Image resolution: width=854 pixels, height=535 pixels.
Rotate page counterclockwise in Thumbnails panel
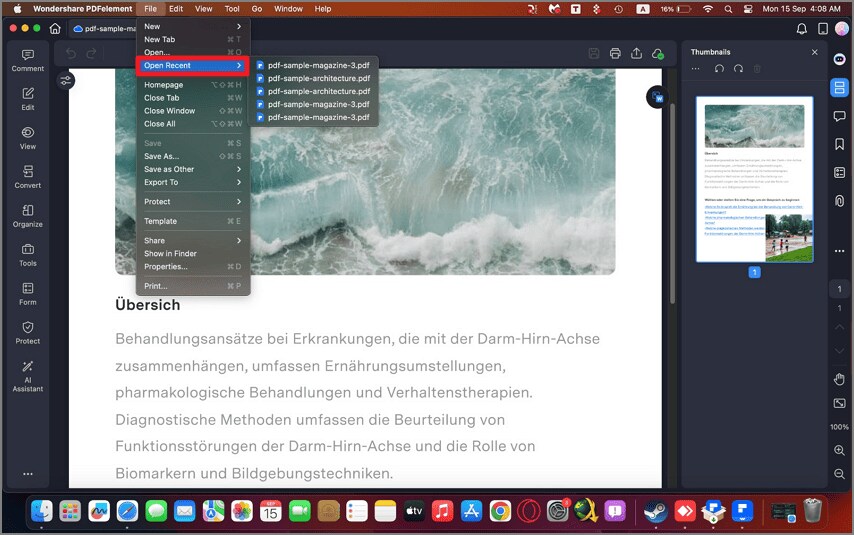[x=719, y=69]
